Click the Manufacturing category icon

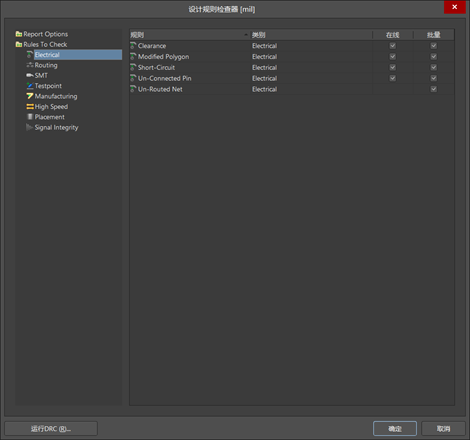[x=30, y=96]
